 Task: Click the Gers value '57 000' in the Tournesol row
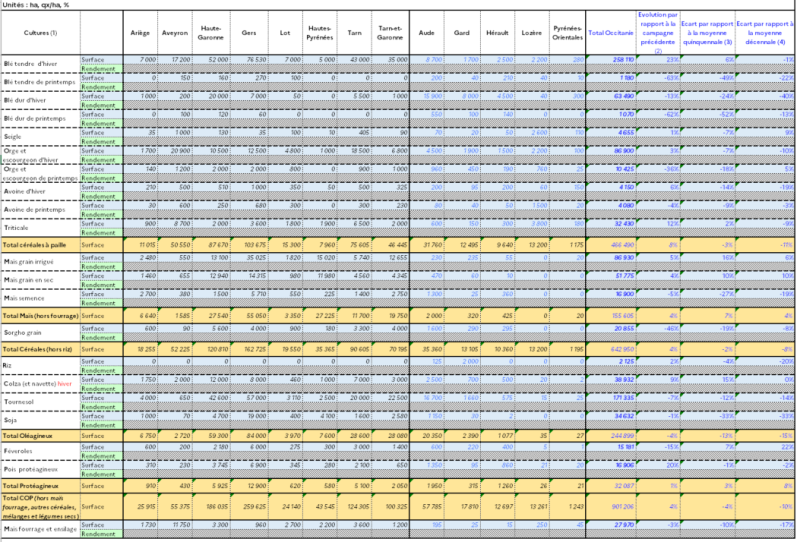(257, 398)
